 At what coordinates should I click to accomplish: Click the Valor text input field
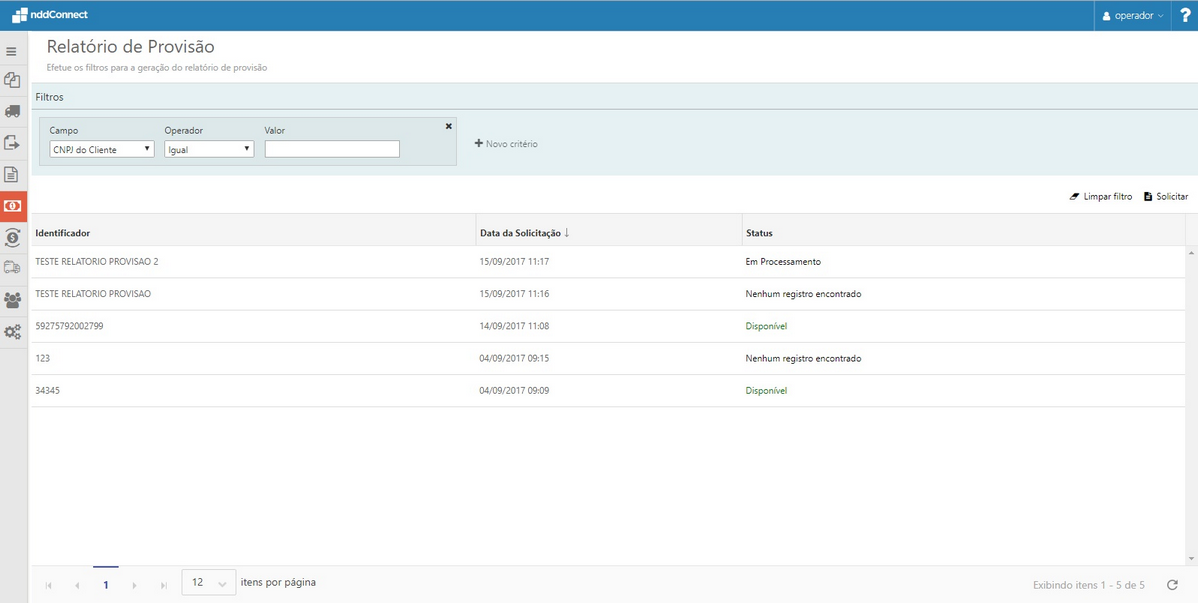(x=332, y=149)
